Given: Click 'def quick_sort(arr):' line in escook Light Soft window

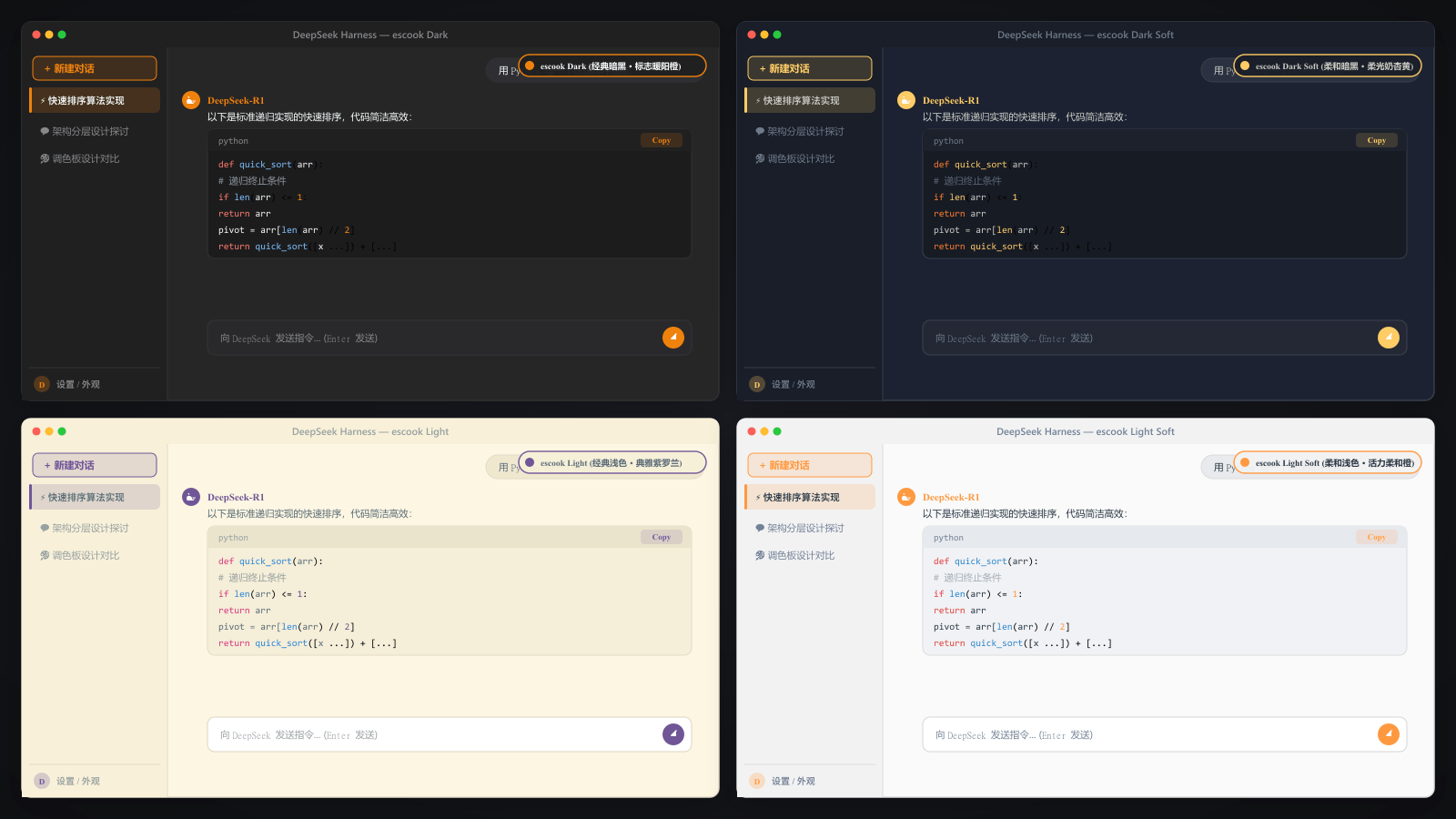Looking at the screenshot, I should (x=986, y=561).
